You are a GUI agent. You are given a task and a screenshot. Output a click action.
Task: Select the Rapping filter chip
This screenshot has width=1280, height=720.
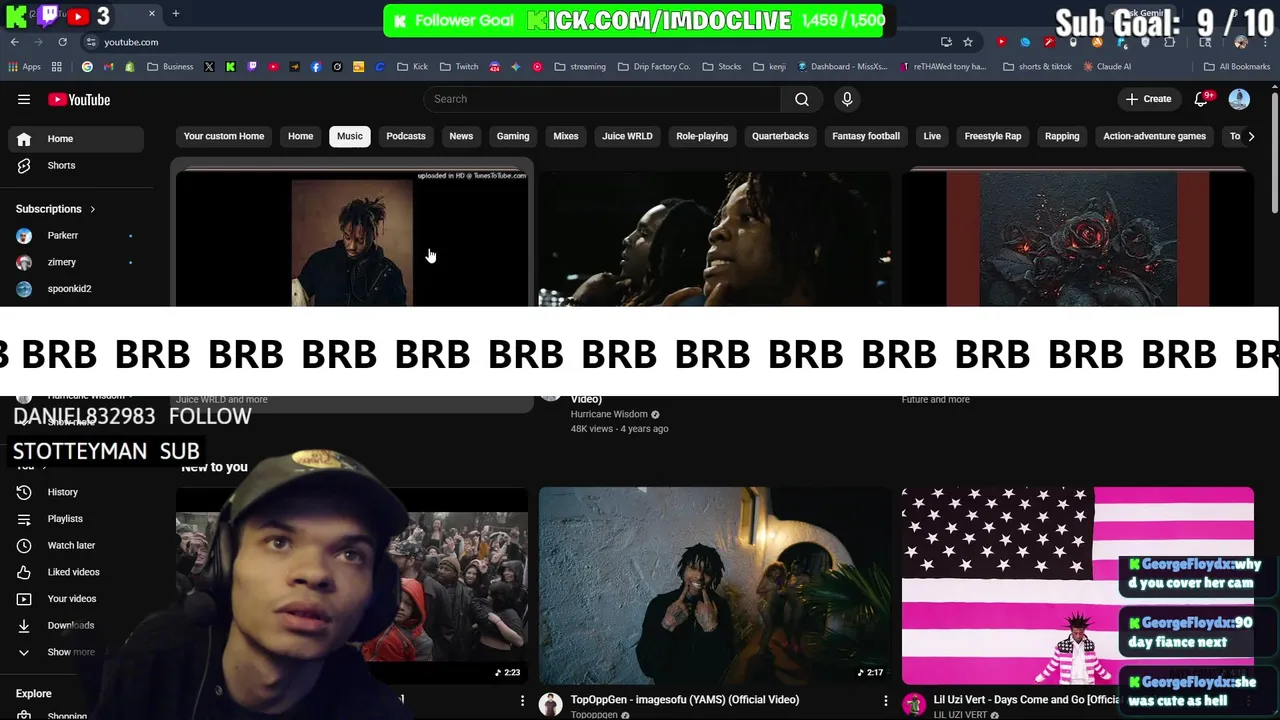tap(1062, 136)
